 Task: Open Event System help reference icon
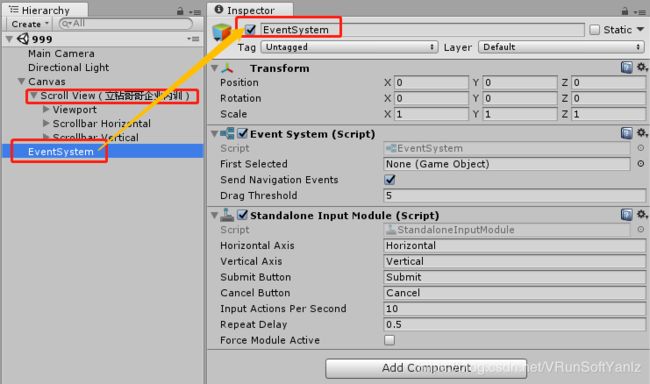tap(626, 133)
